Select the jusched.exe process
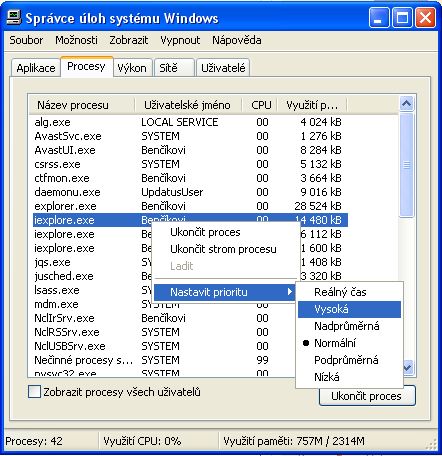Viewport: 442px width, 456px height. (64, 276)
